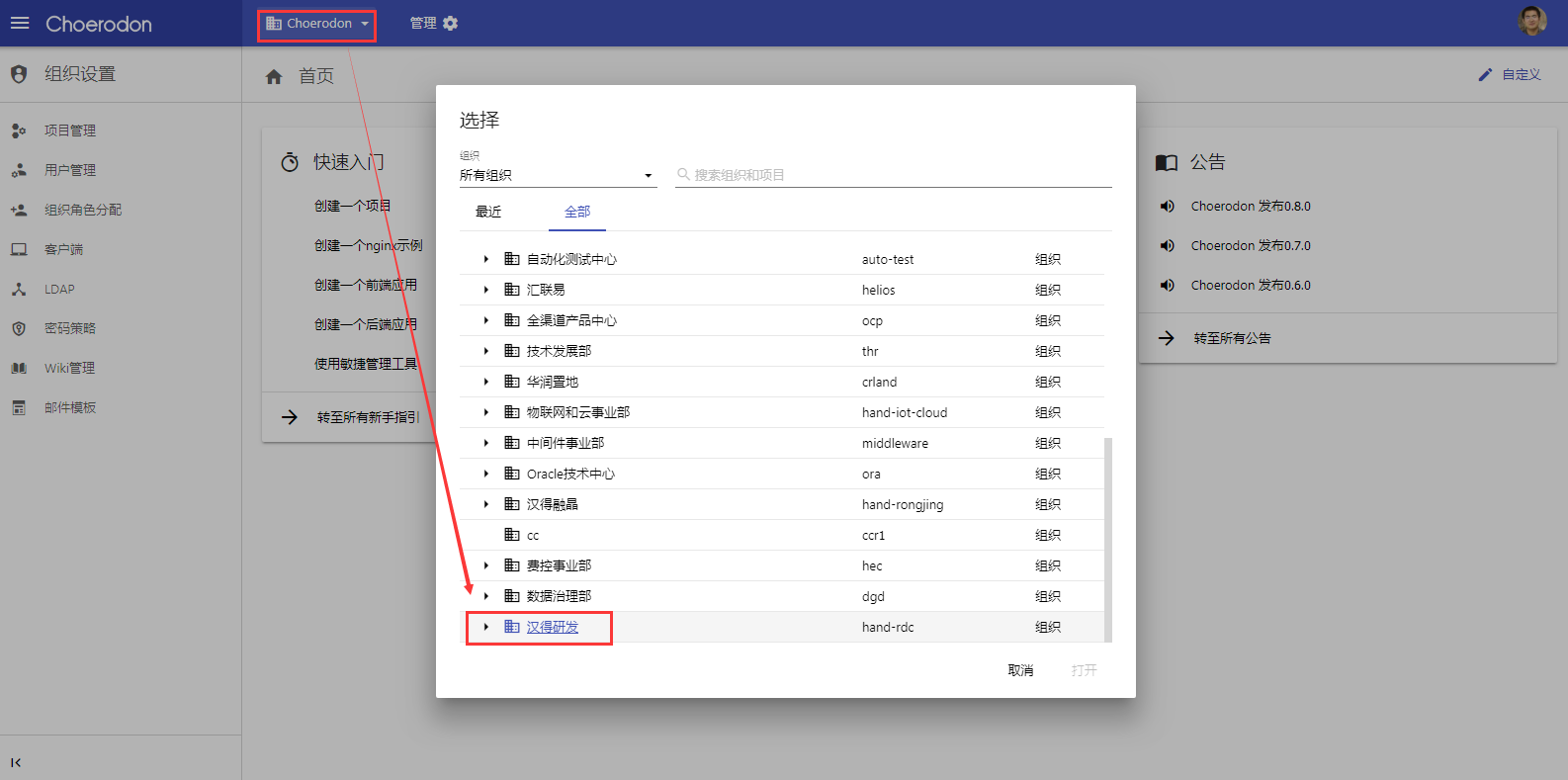Open 用户管理 in the sidebar

coord(70,170)
